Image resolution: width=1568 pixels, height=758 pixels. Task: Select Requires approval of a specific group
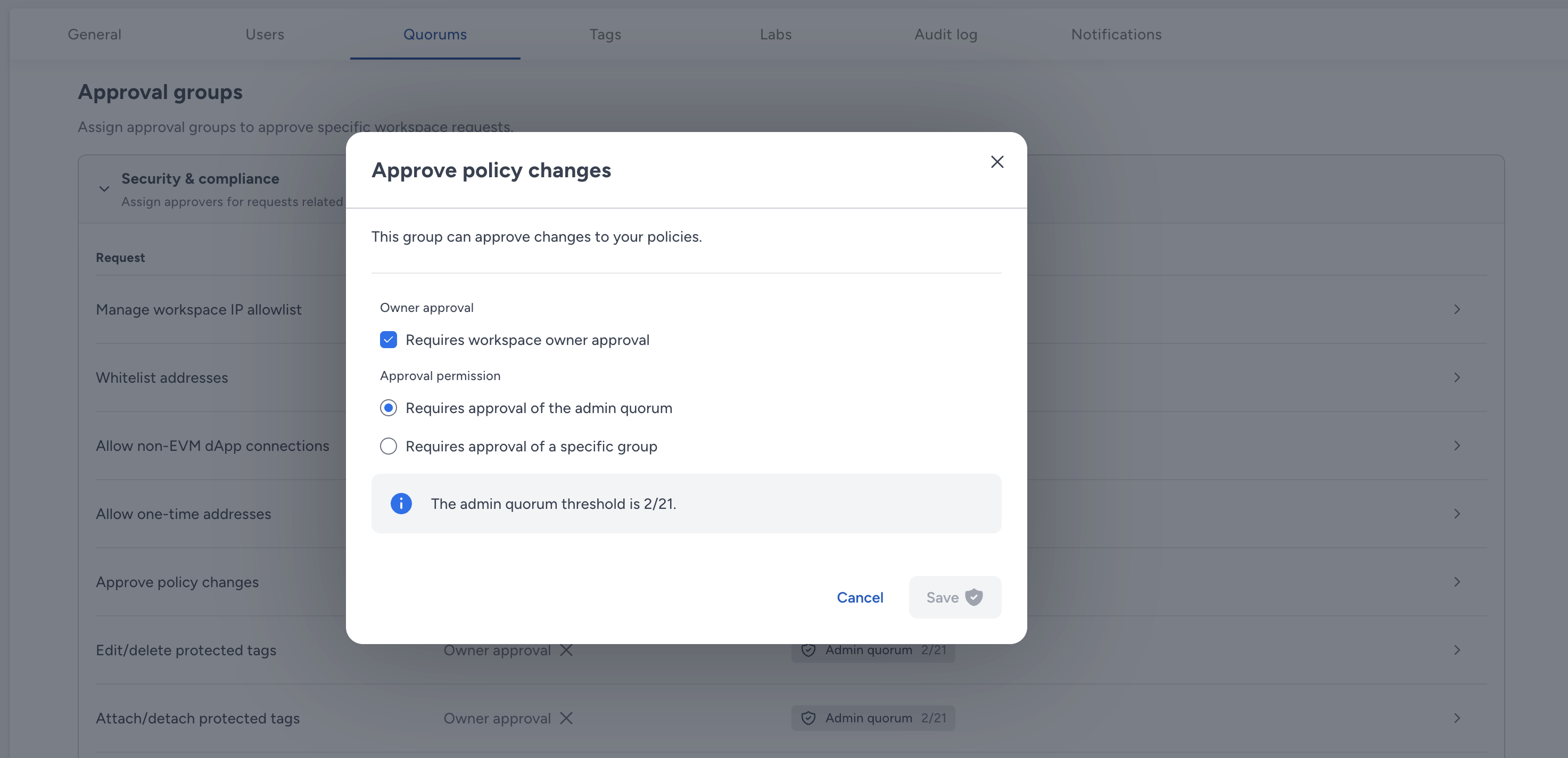point(389,446)
